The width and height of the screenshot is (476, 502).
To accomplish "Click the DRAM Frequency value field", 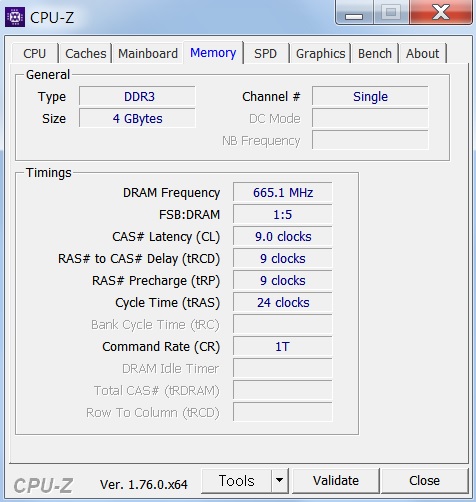I will click(283, 192).
